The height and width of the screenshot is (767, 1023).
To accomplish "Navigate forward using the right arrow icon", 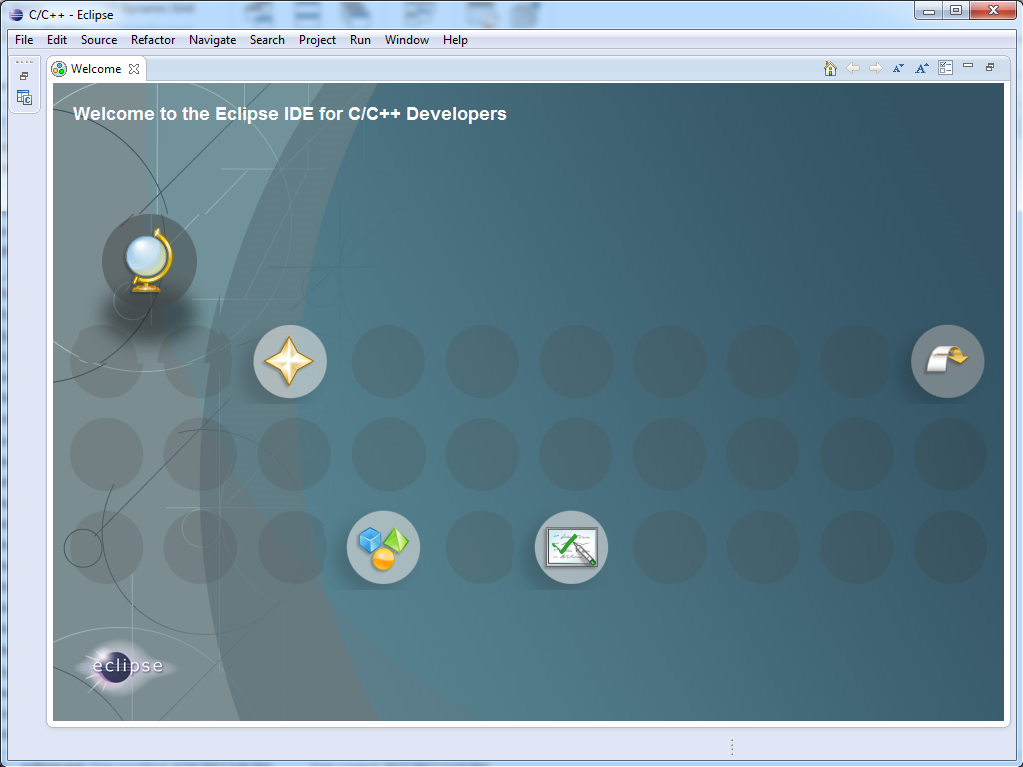I will pos(875,67).
